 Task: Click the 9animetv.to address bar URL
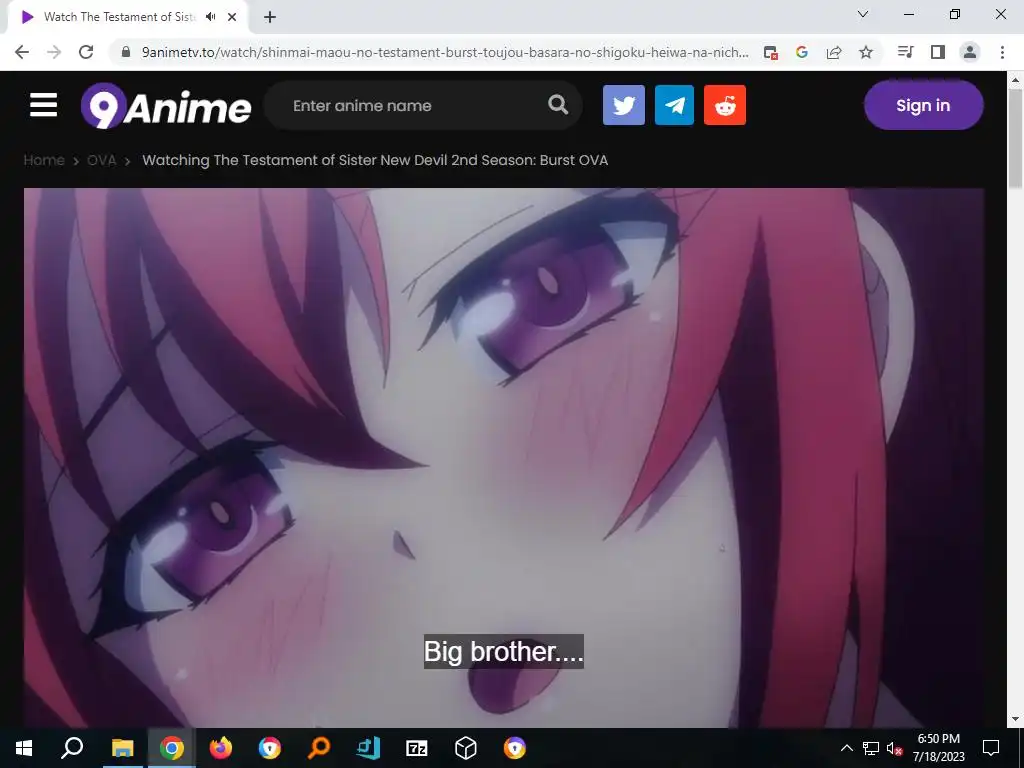click(445, 52)
